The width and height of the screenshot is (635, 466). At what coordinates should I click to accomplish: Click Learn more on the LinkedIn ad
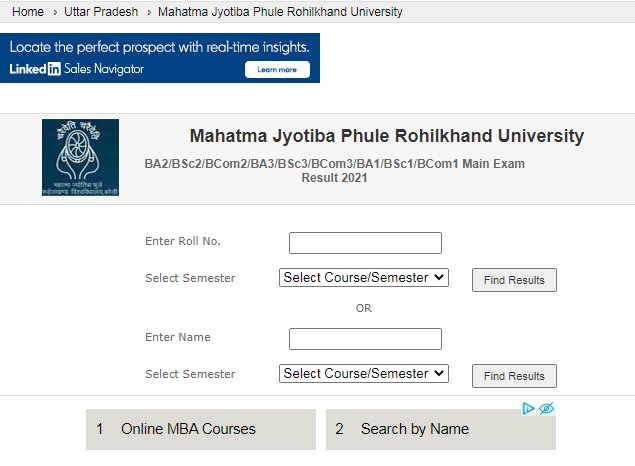[277, 70]
